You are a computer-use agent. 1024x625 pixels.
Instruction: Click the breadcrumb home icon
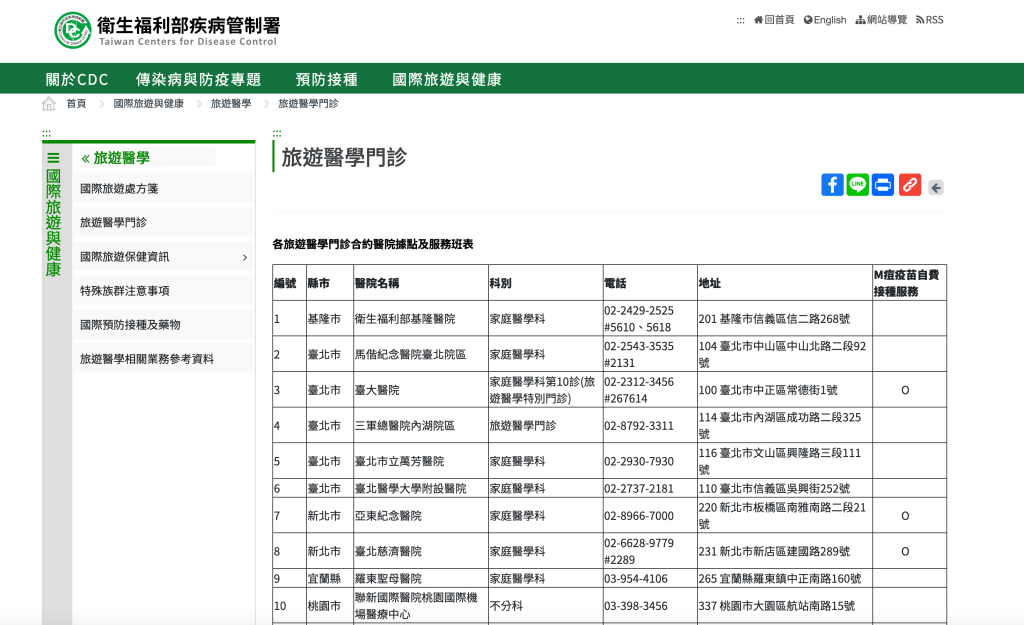pos(49,104)
